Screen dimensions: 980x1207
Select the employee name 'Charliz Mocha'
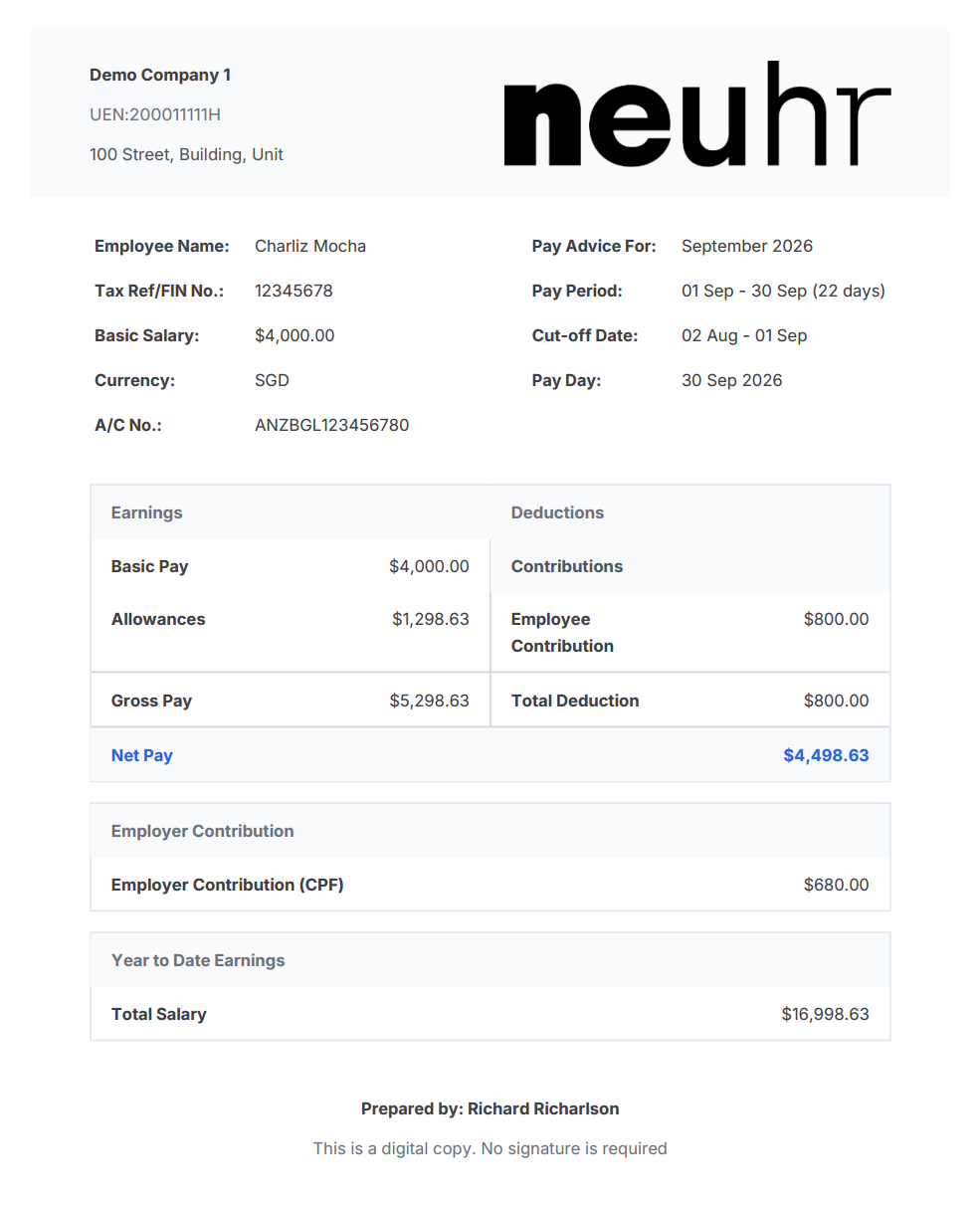[310, 246]
